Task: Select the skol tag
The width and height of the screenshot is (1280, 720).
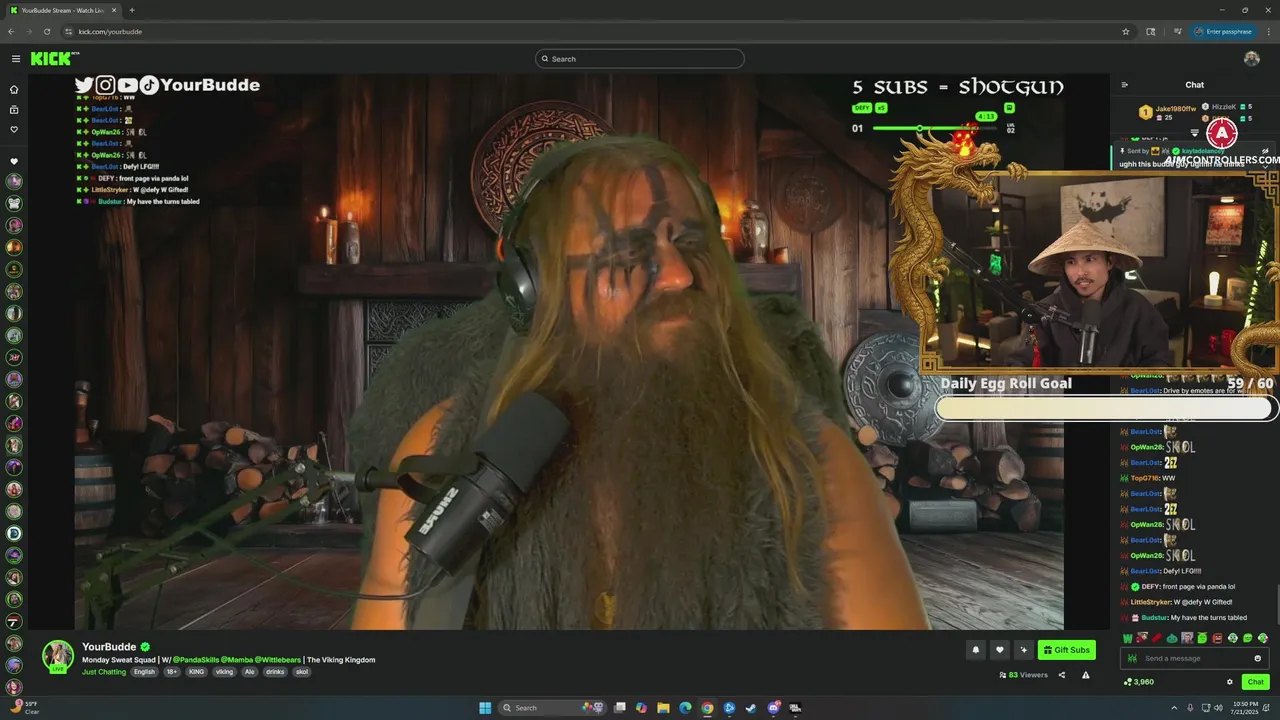Action: 302,672
